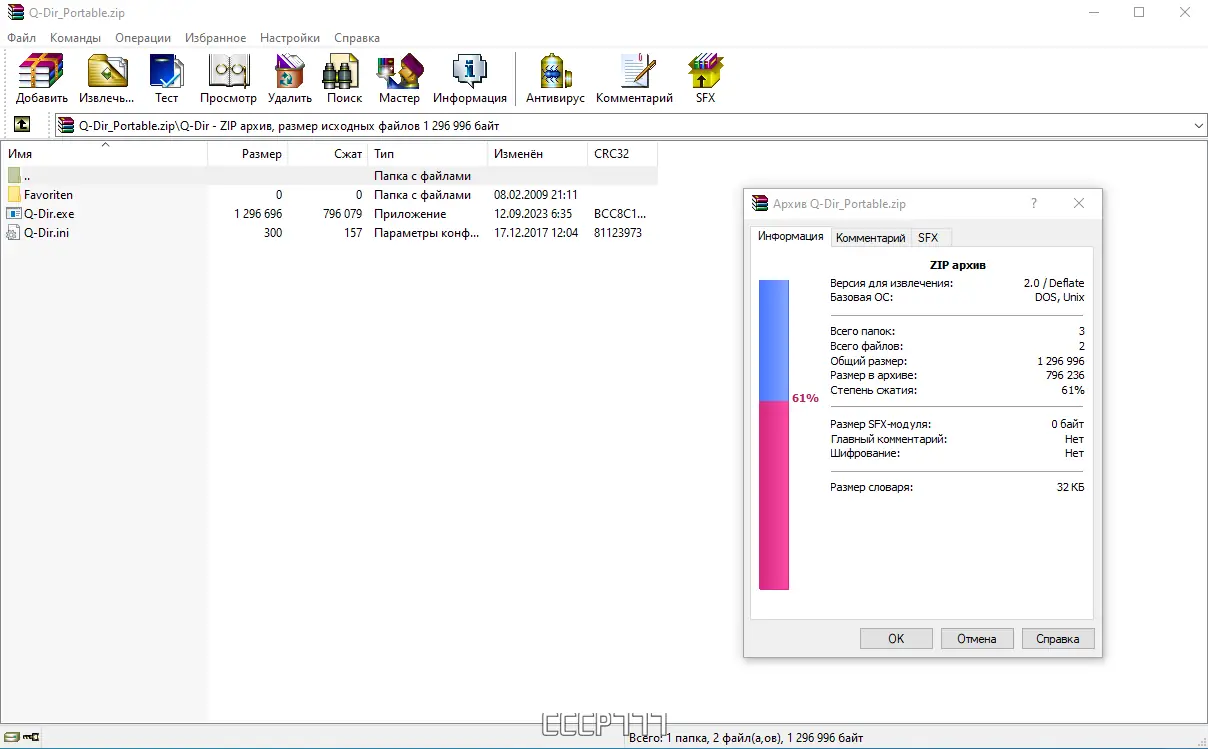Viewport: 1208px width, 749px height.
Task: Sort by the Размер column header
Action: coord(247,154)
